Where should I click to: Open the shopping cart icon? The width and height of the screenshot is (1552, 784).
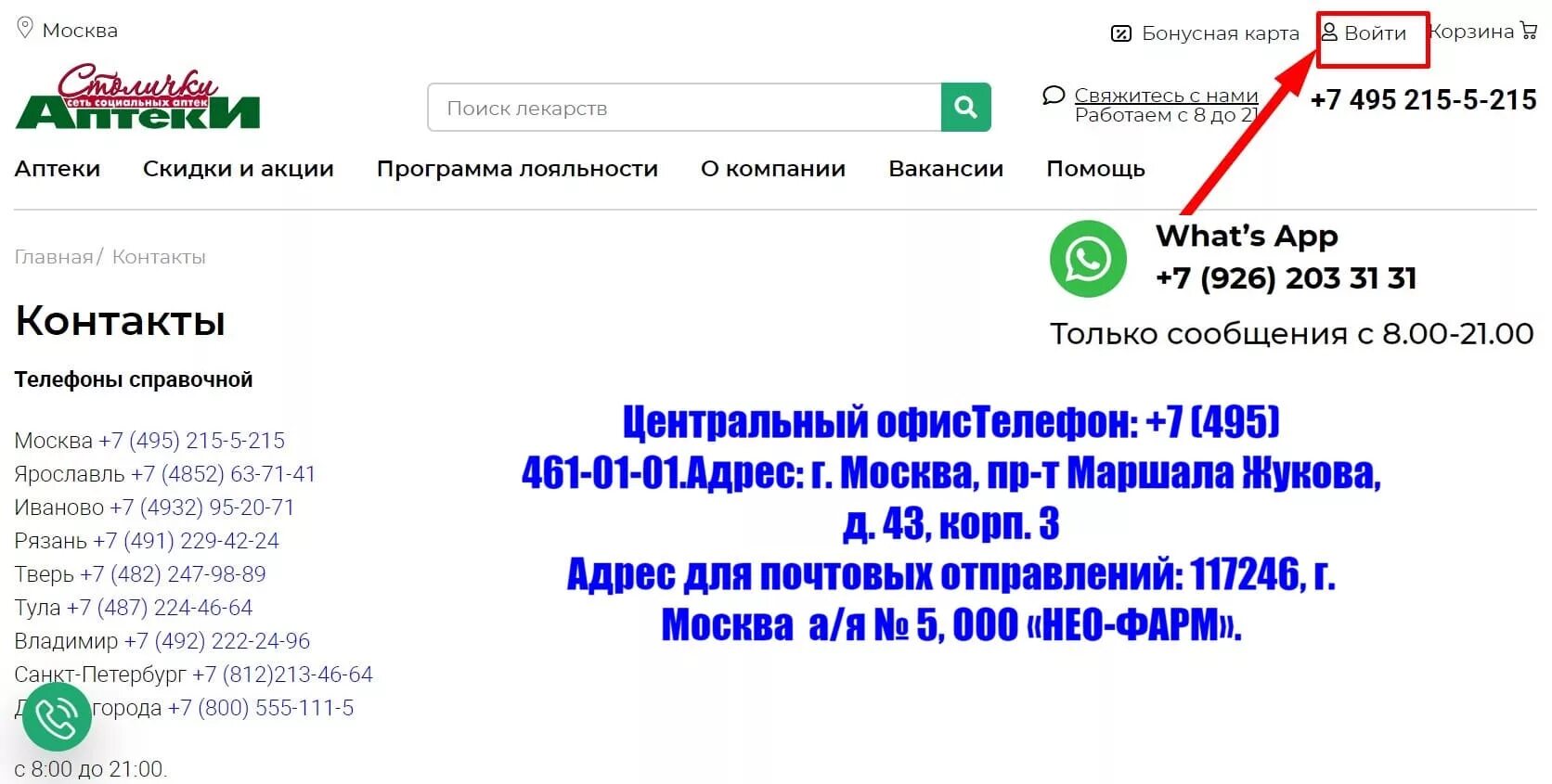[x=1529, y=31]
